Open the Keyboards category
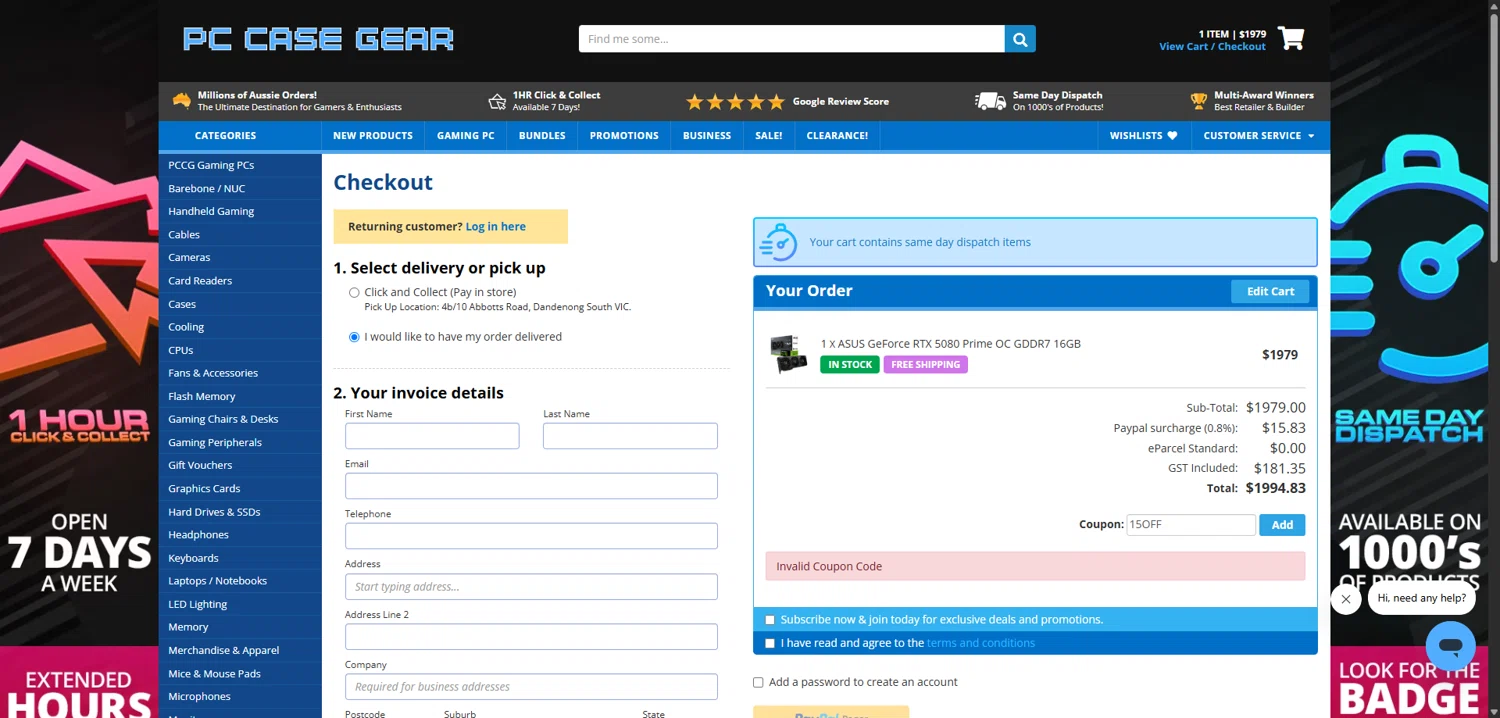The height and width of the screenshot is (718, 1500). pos(240,558)
